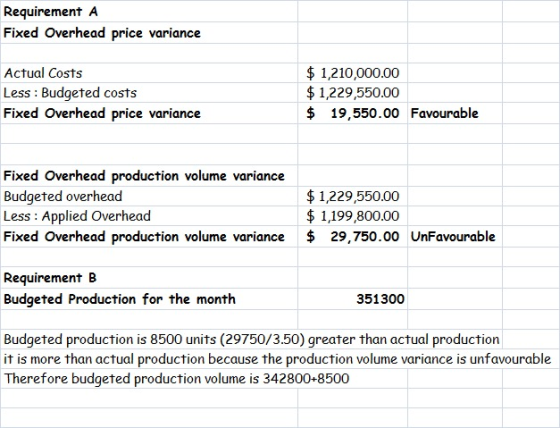Select the $ 1,199,800.00 value cell
The width and height of the screenshot is (560, 428).
(352, 216)
